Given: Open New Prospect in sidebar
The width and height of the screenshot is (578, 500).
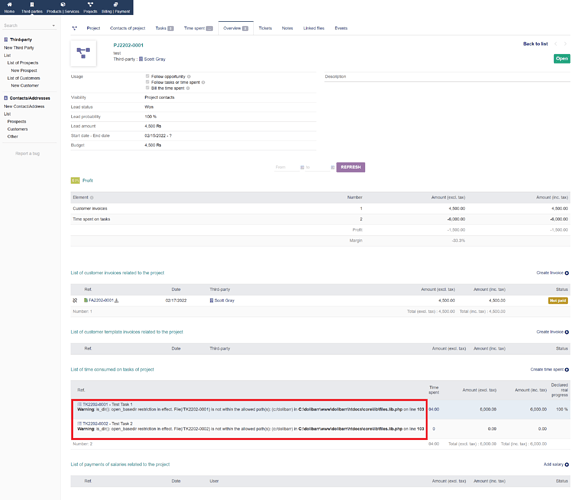Looking at the screenshot, I should click(x=24, y=70).
